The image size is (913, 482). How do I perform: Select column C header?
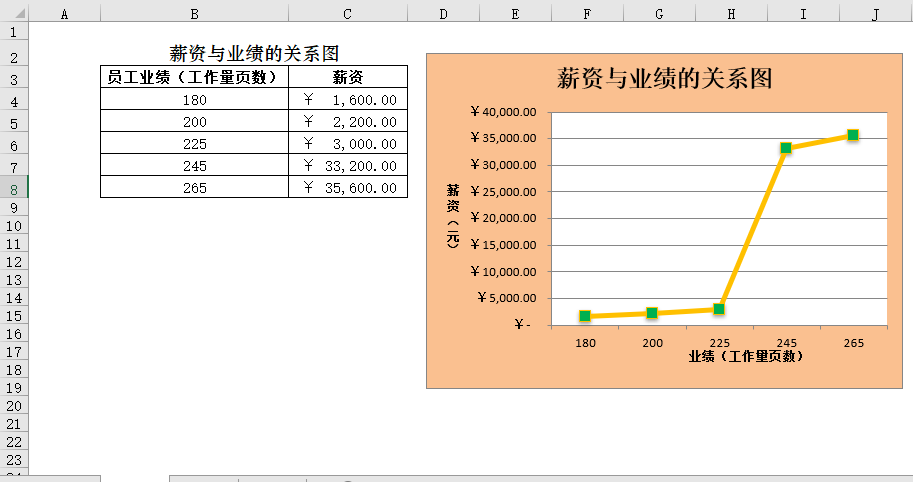click(347, 13)
